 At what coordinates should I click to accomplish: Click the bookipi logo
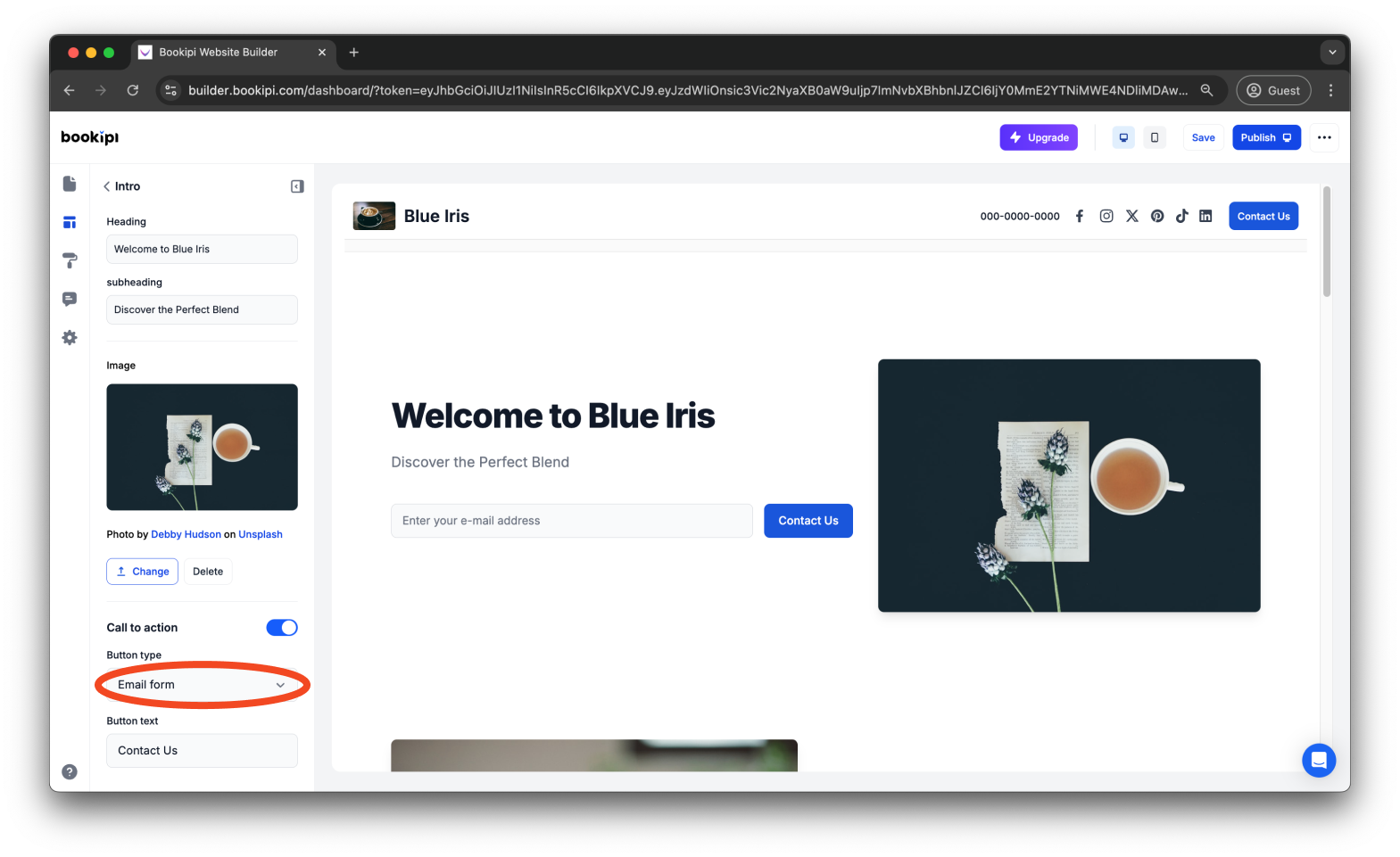[x=89, y=137]
